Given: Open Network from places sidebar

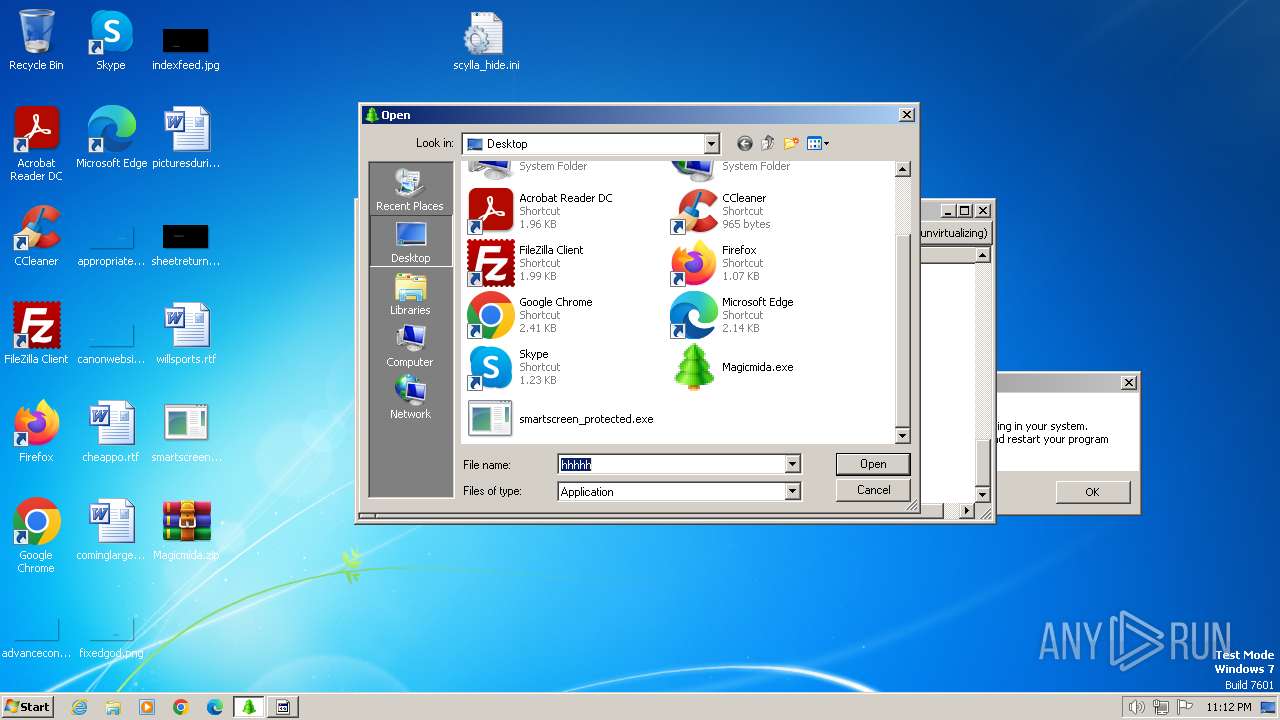Looking at the screenshot, I should click(x=410, y=398).
